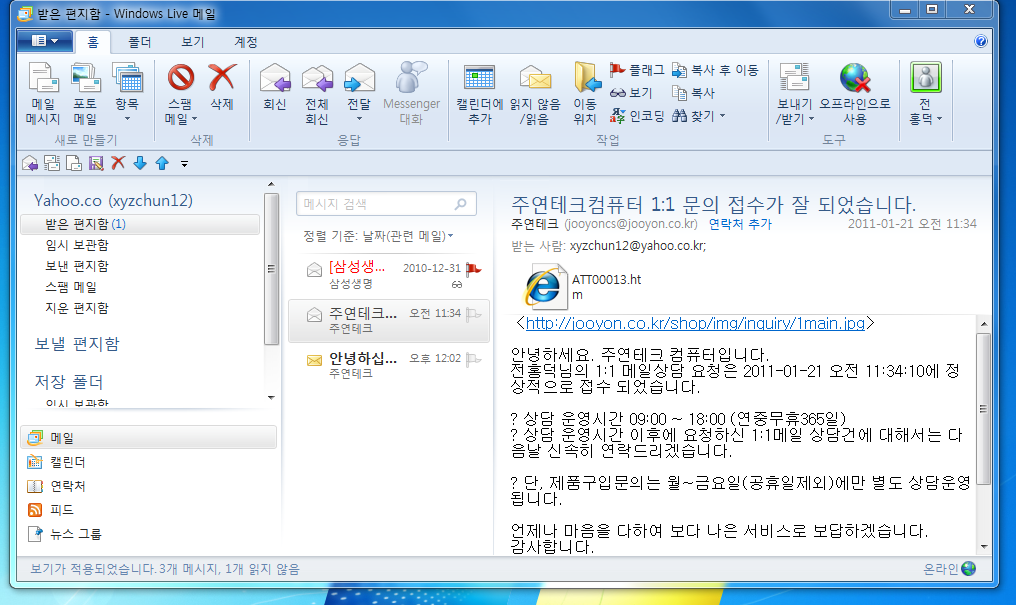Viewport: 1016px width, 605px height.
Task: Delete the message with 삭제 button
Action: (222, 87)
